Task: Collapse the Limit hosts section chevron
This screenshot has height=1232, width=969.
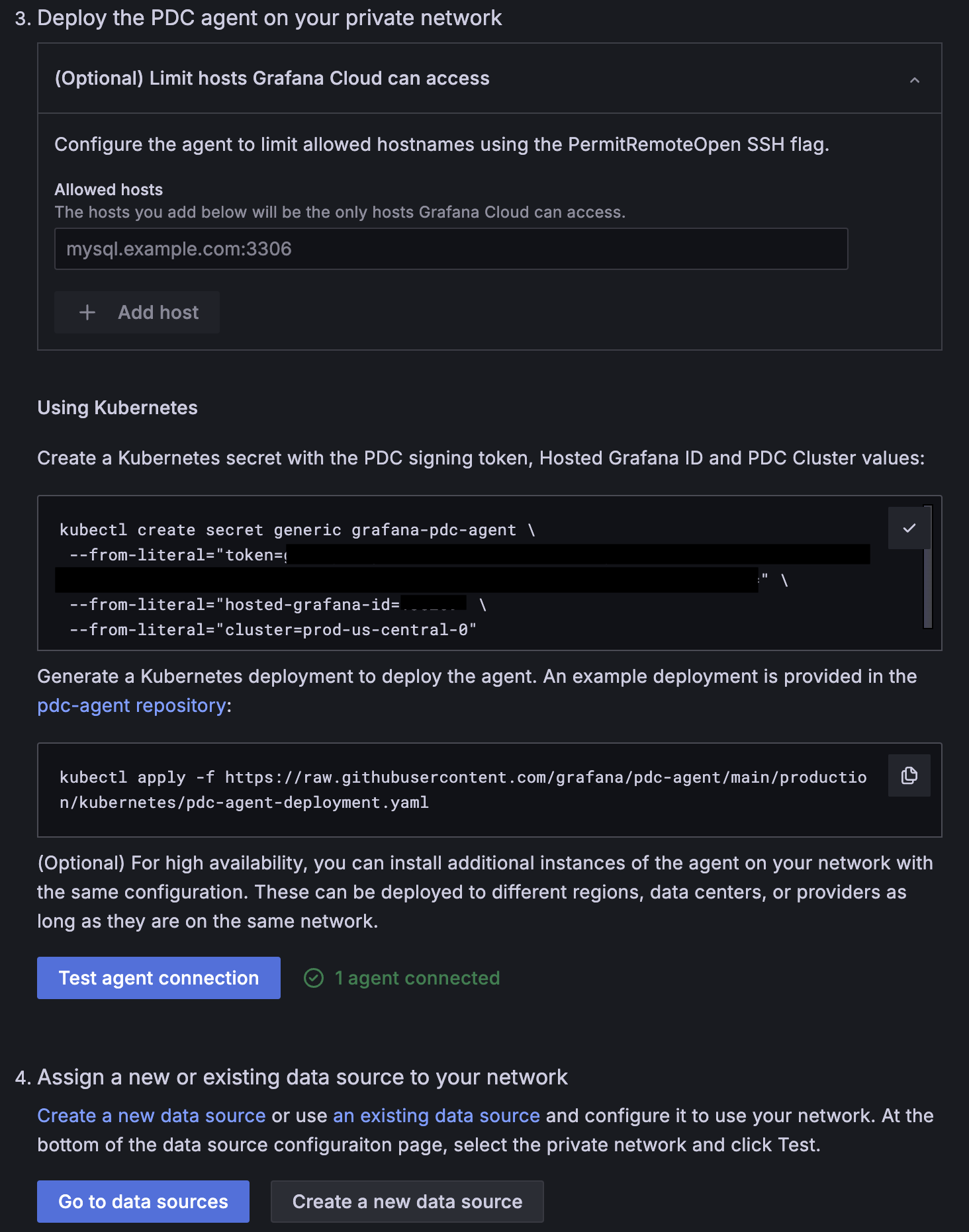Action: [915, 80]
